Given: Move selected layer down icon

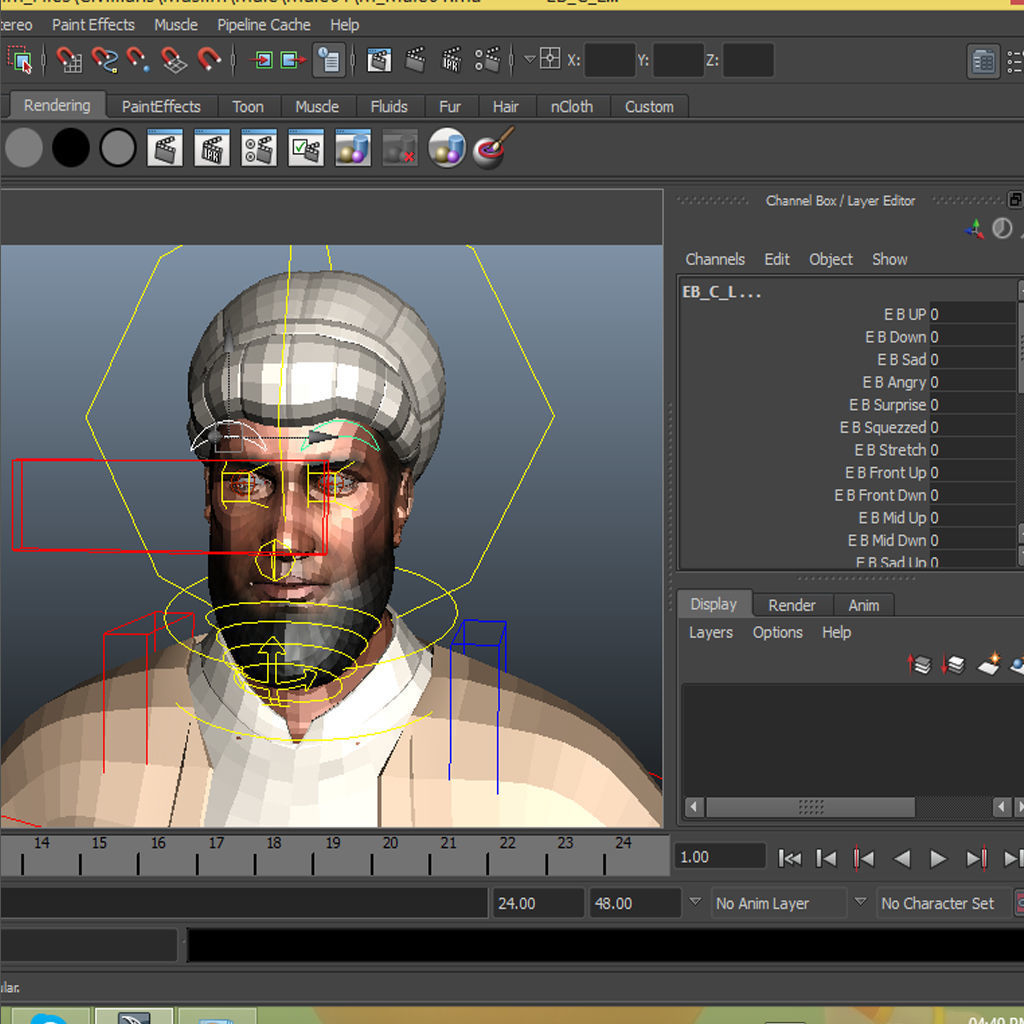Looking at the screenshot, I should point(953,665).
